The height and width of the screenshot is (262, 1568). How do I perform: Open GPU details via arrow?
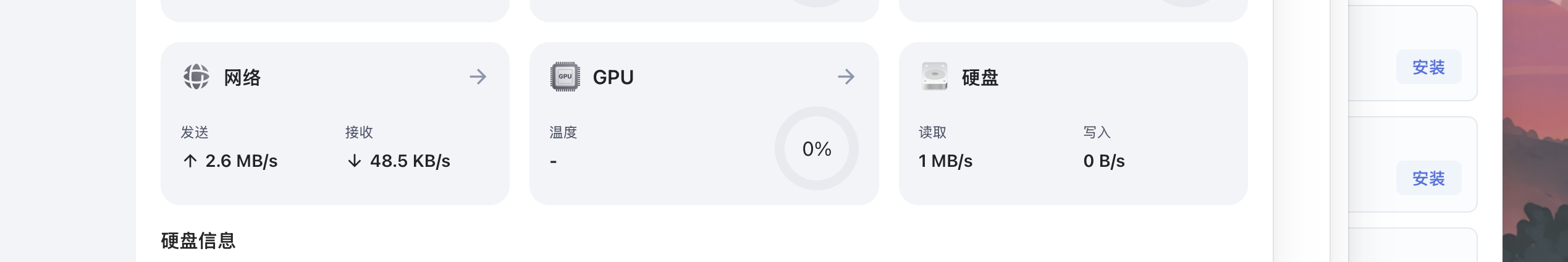pyautogui.click(x=846, y=77)
